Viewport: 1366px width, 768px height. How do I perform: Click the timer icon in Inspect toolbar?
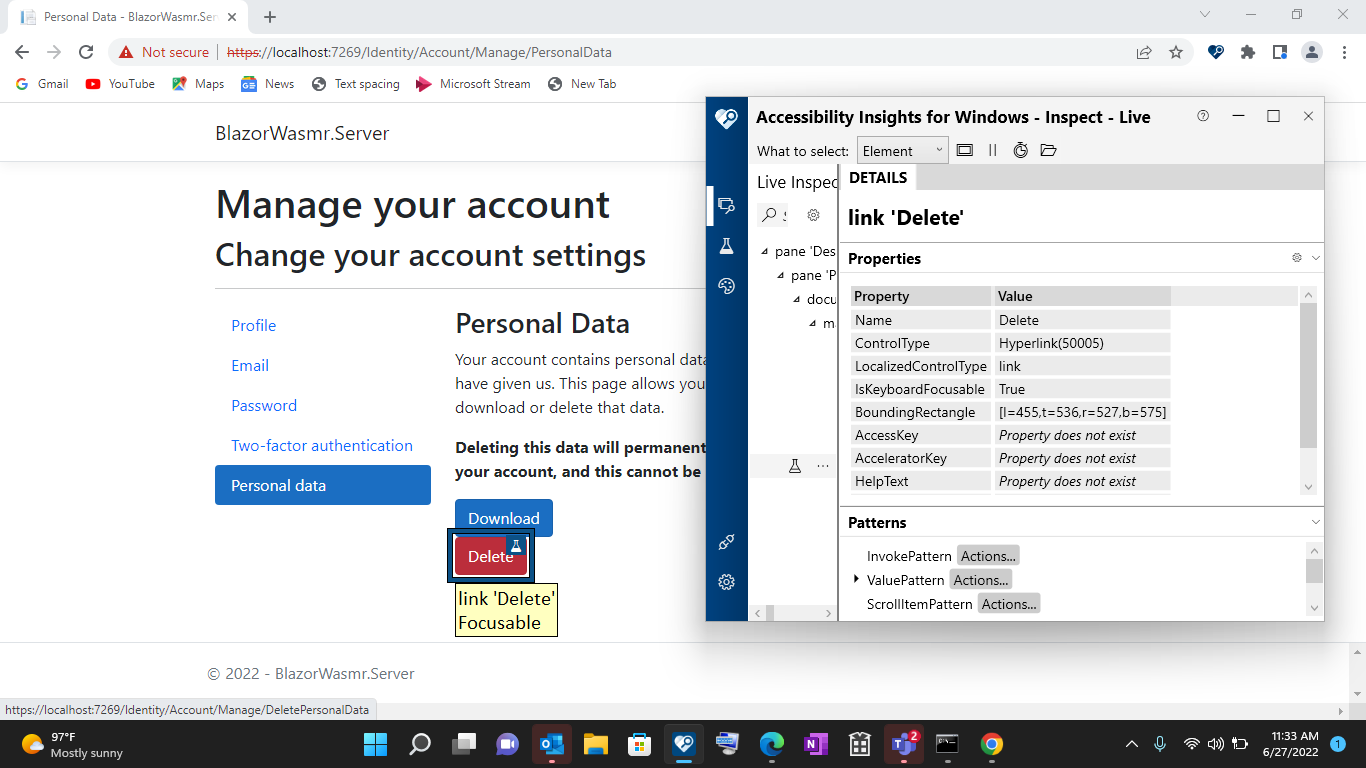(x=1020, y=150)
